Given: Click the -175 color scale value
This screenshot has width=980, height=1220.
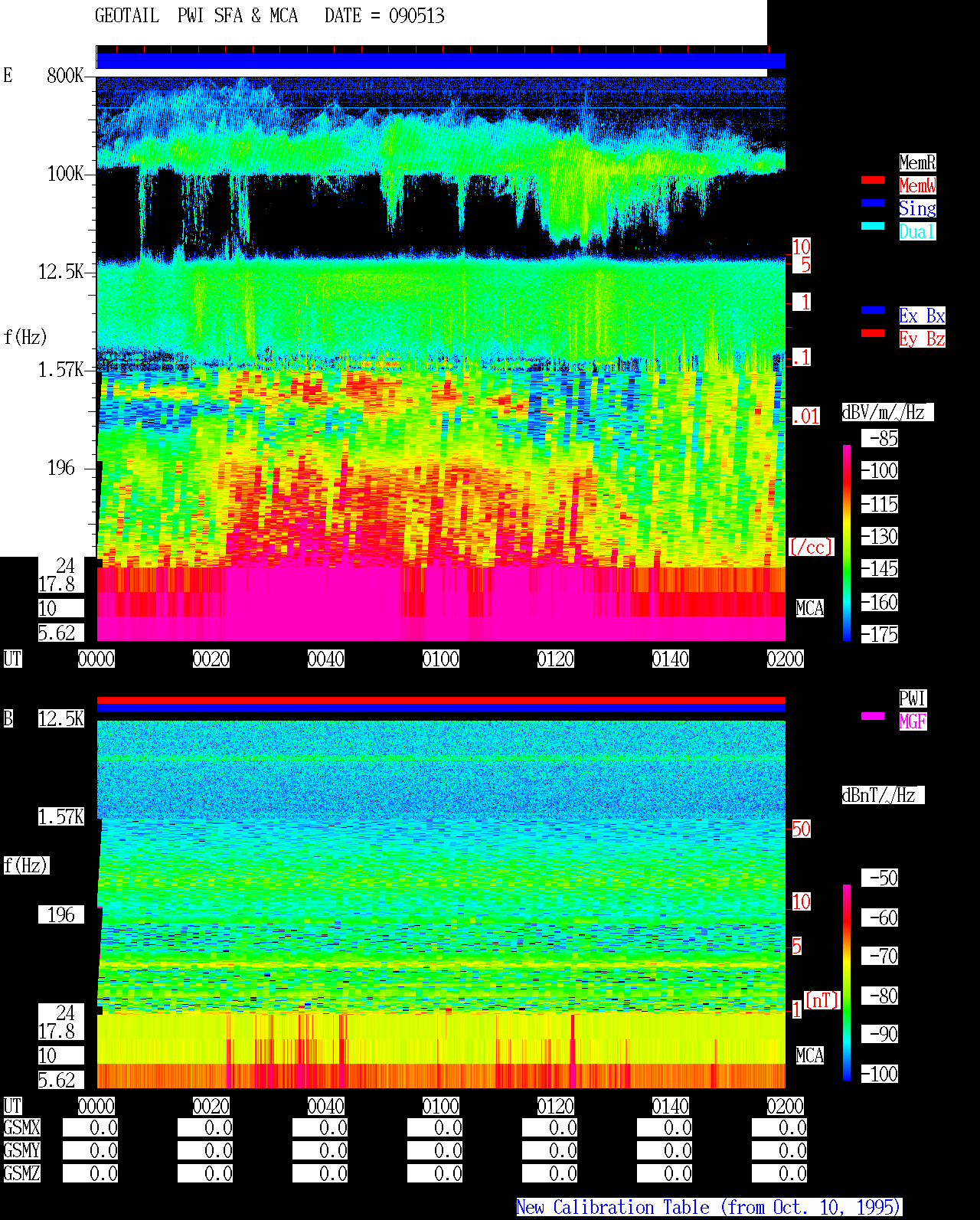Looking at the screenshot, I should [x=880, y=634].
